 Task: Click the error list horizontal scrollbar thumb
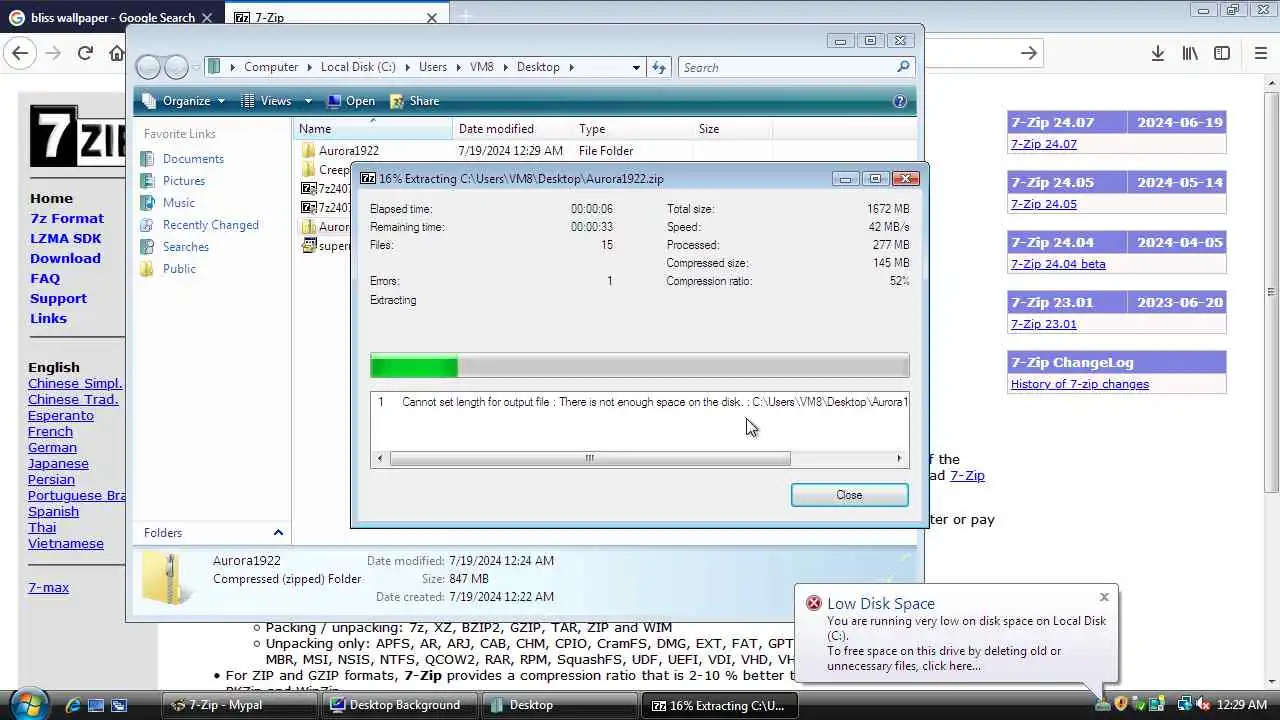pos(590,458)
